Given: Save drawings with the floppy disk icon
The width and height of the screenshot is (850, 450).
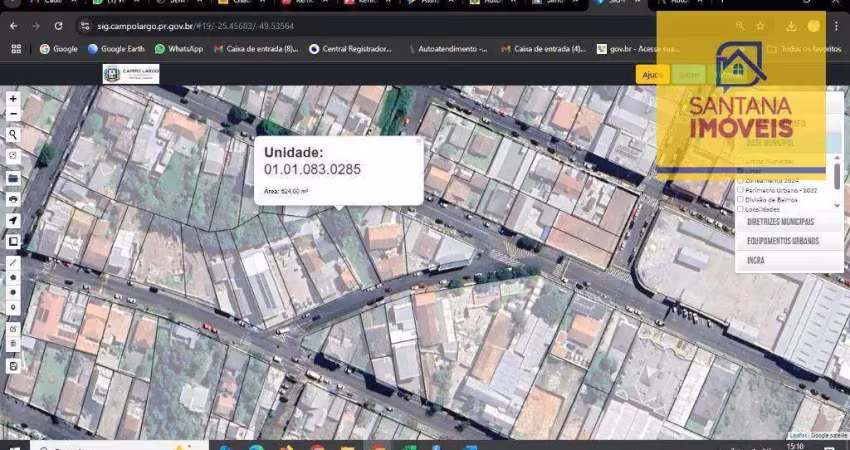Looking at the screenshot, I should (x=13, y=366).
